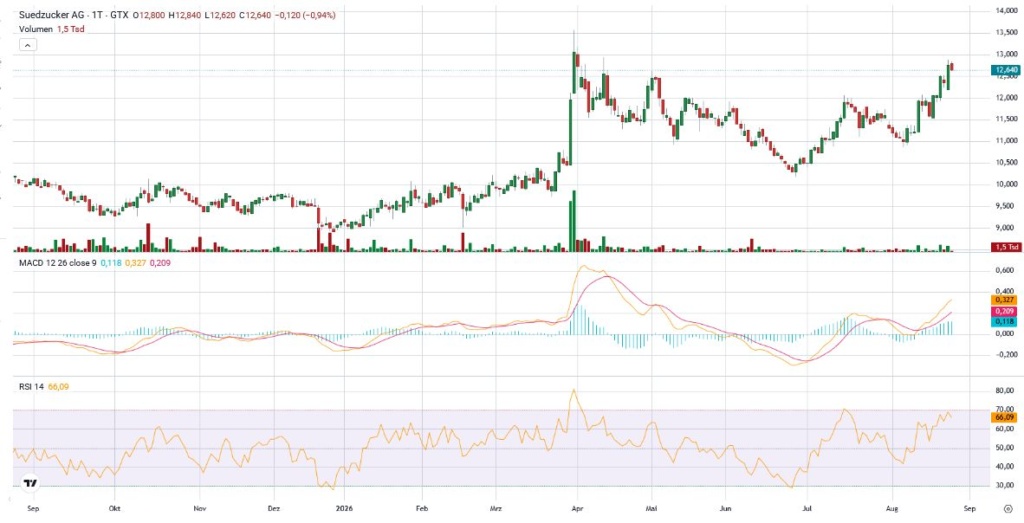Click the Apr label on the time axis
The width and height of the screenshot is (1024, 523).
pyautogui.click(x=576, y=507)
